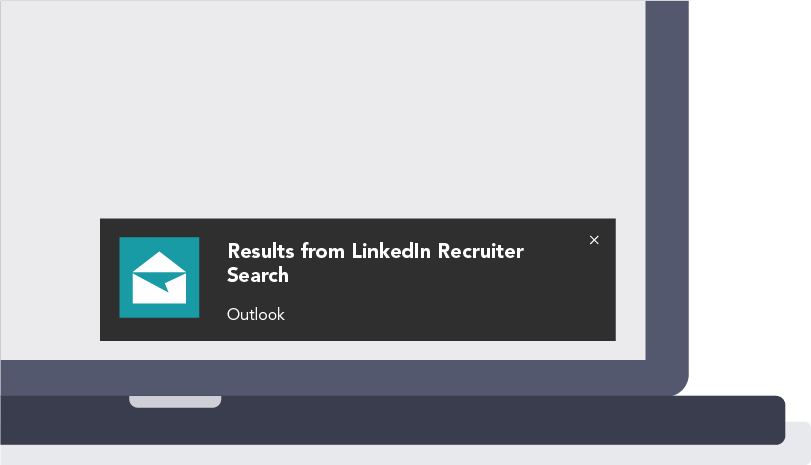Click the white background right of the laptop
The height and width of the screenshot is (465, 811).
750,197
